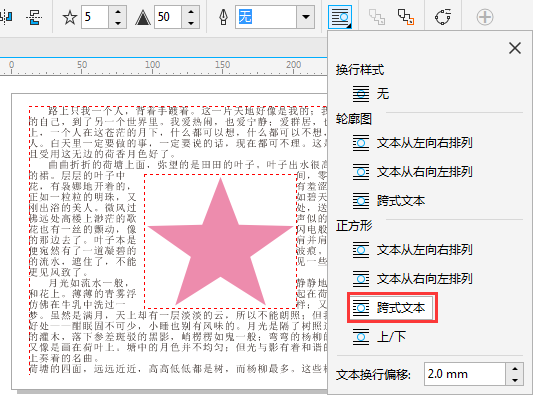Choose square 跨式文本 option
533x395 pixels.
coord(392,308)
